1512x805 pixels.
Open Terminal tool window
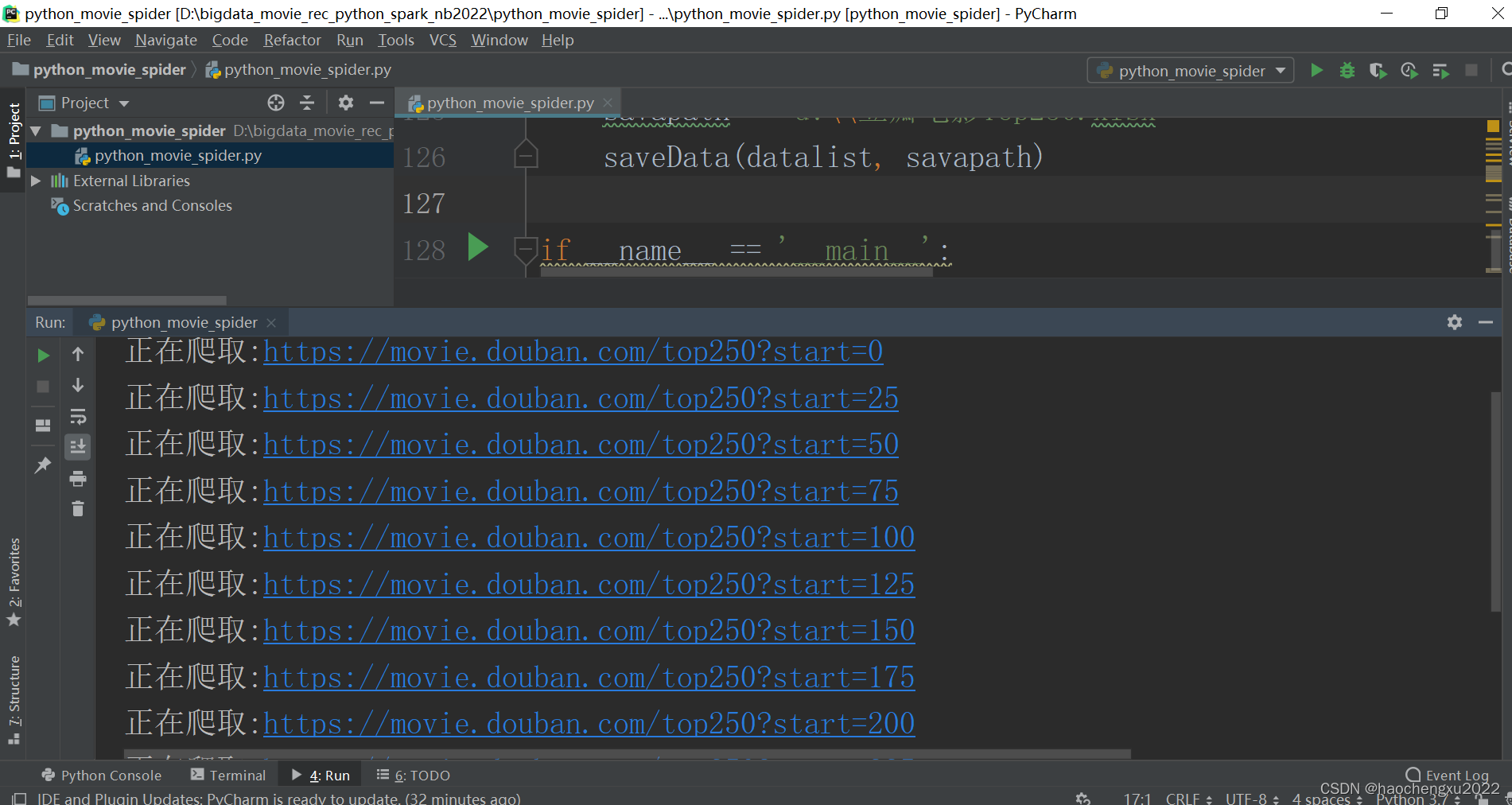pos(228,775)
